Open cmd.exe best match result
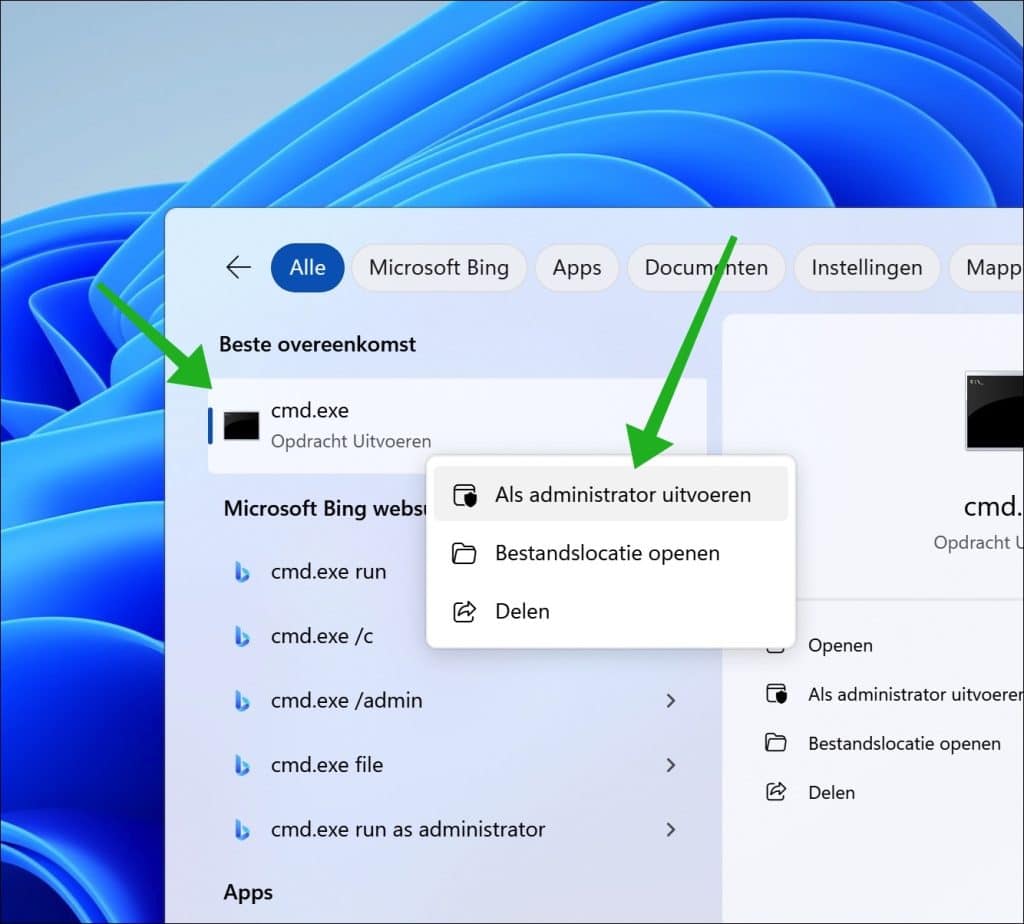 457,425
